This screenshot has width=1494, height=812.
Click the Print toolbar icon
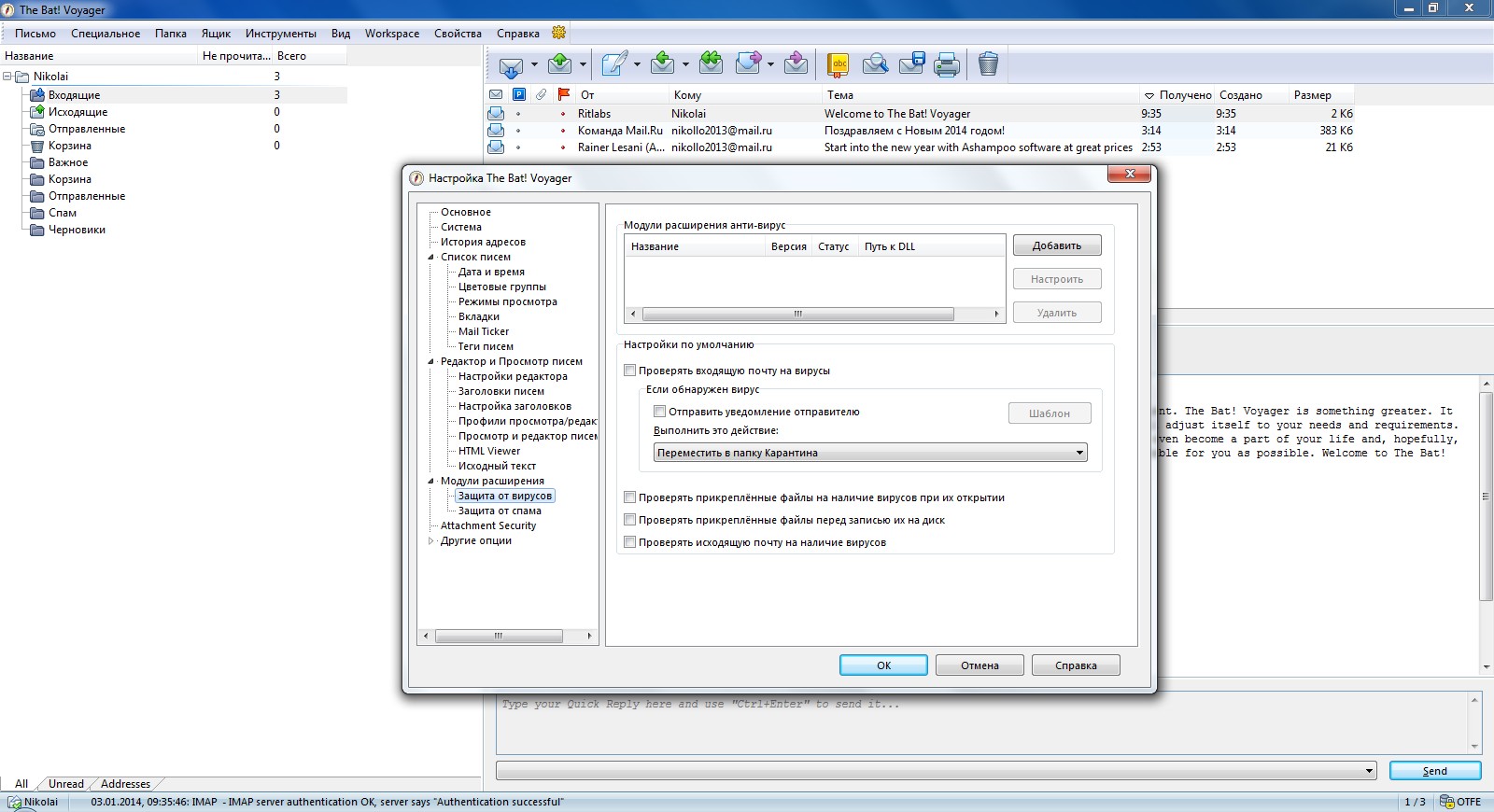coord(947,64)
